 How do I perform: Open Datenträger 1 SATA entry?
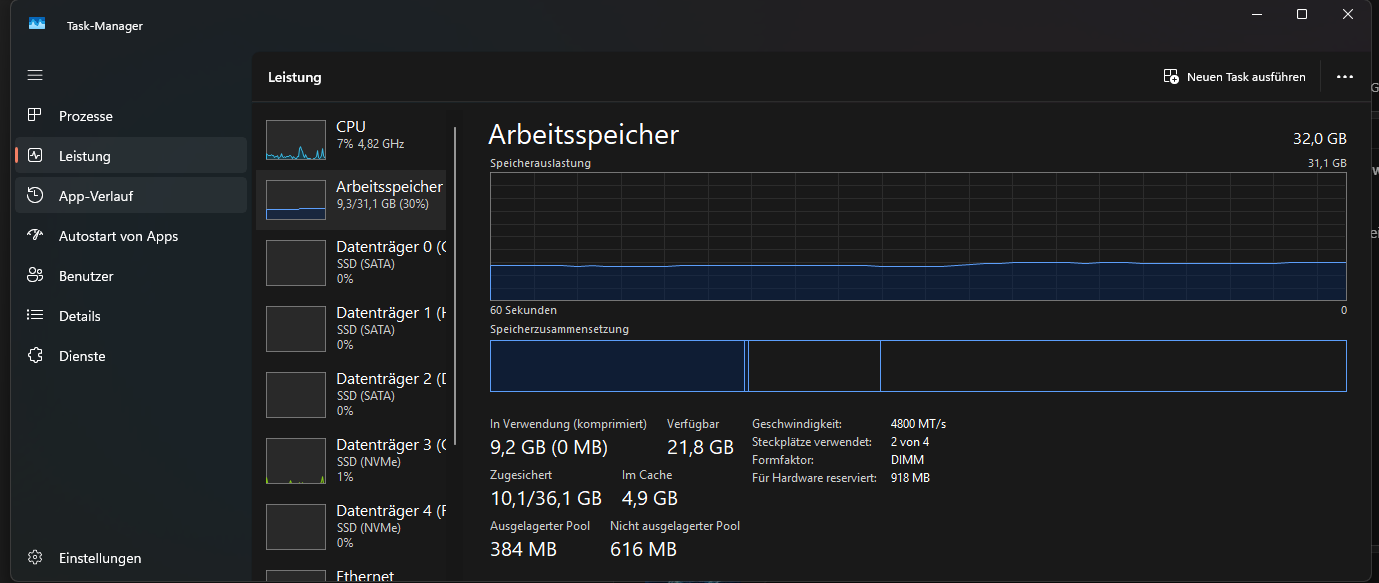click(x=350, y=328)
